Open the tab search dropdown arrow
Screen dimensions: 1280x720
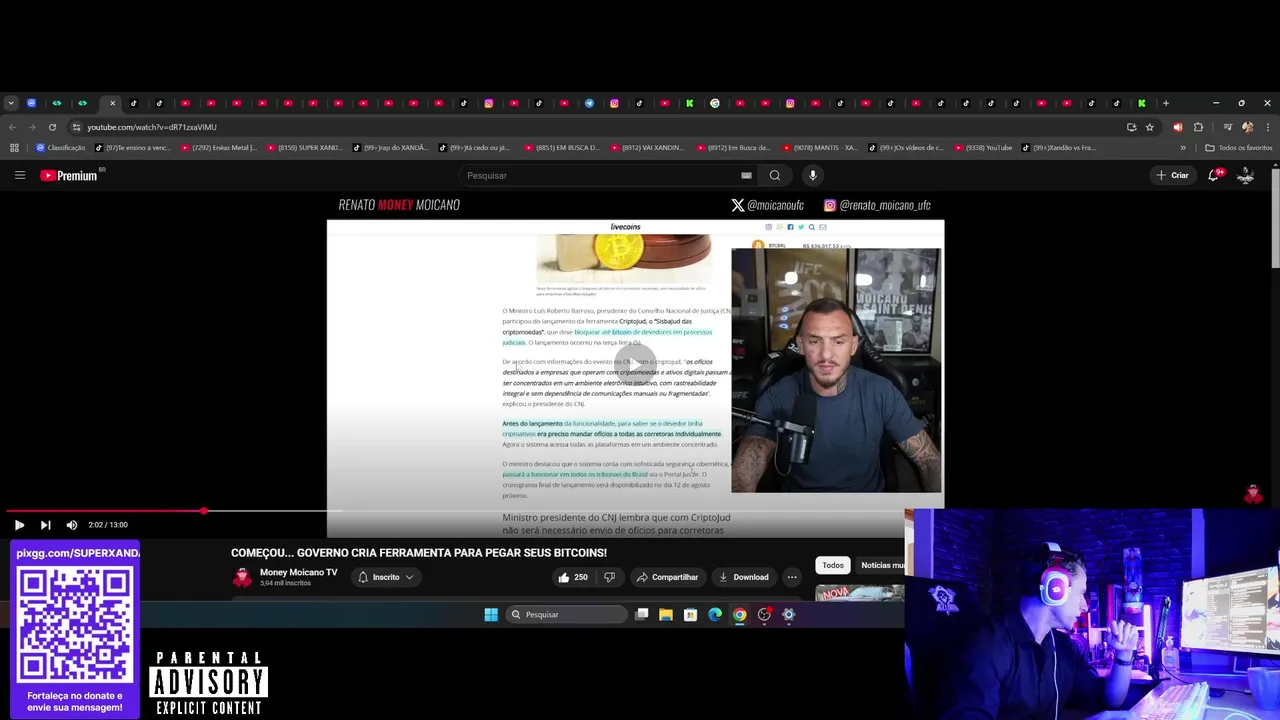coord(11,103)
